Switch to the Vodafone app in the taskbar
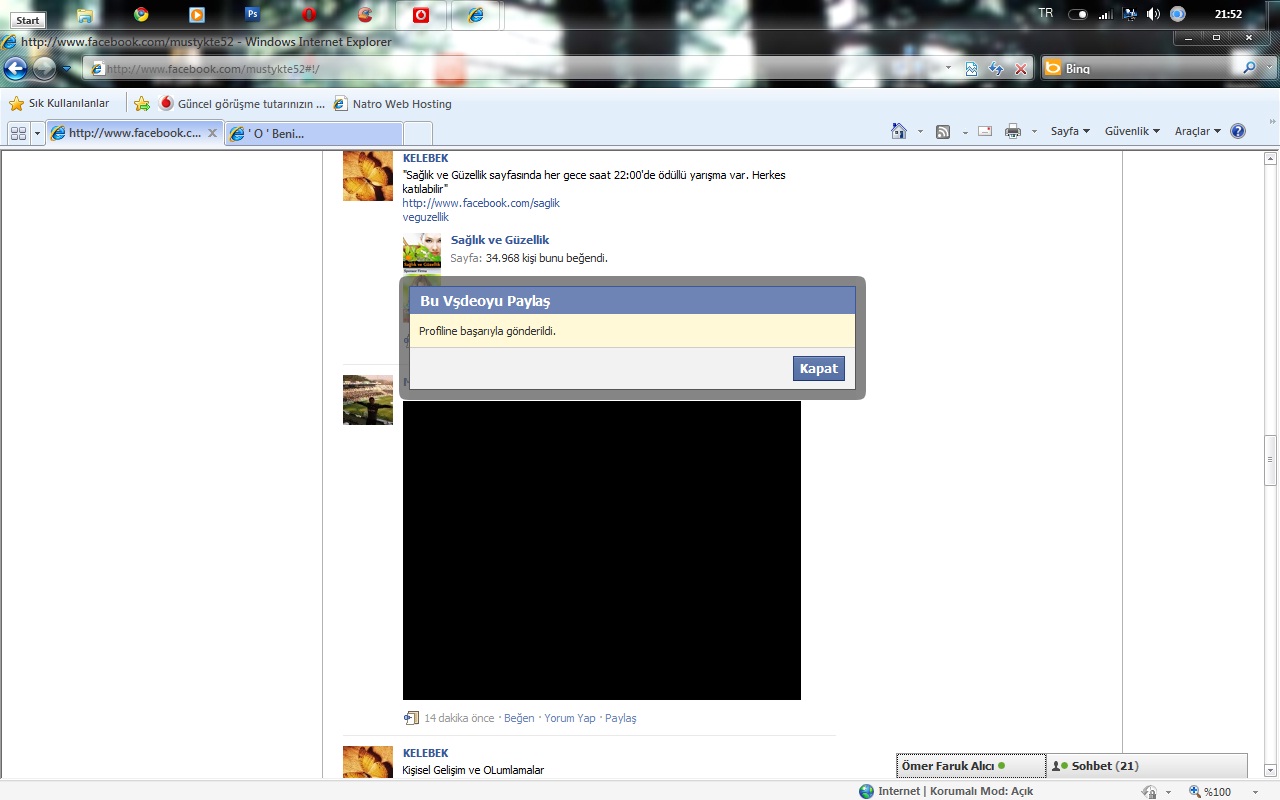This screenshot has height=800, width=1280. tap(421, 15)
